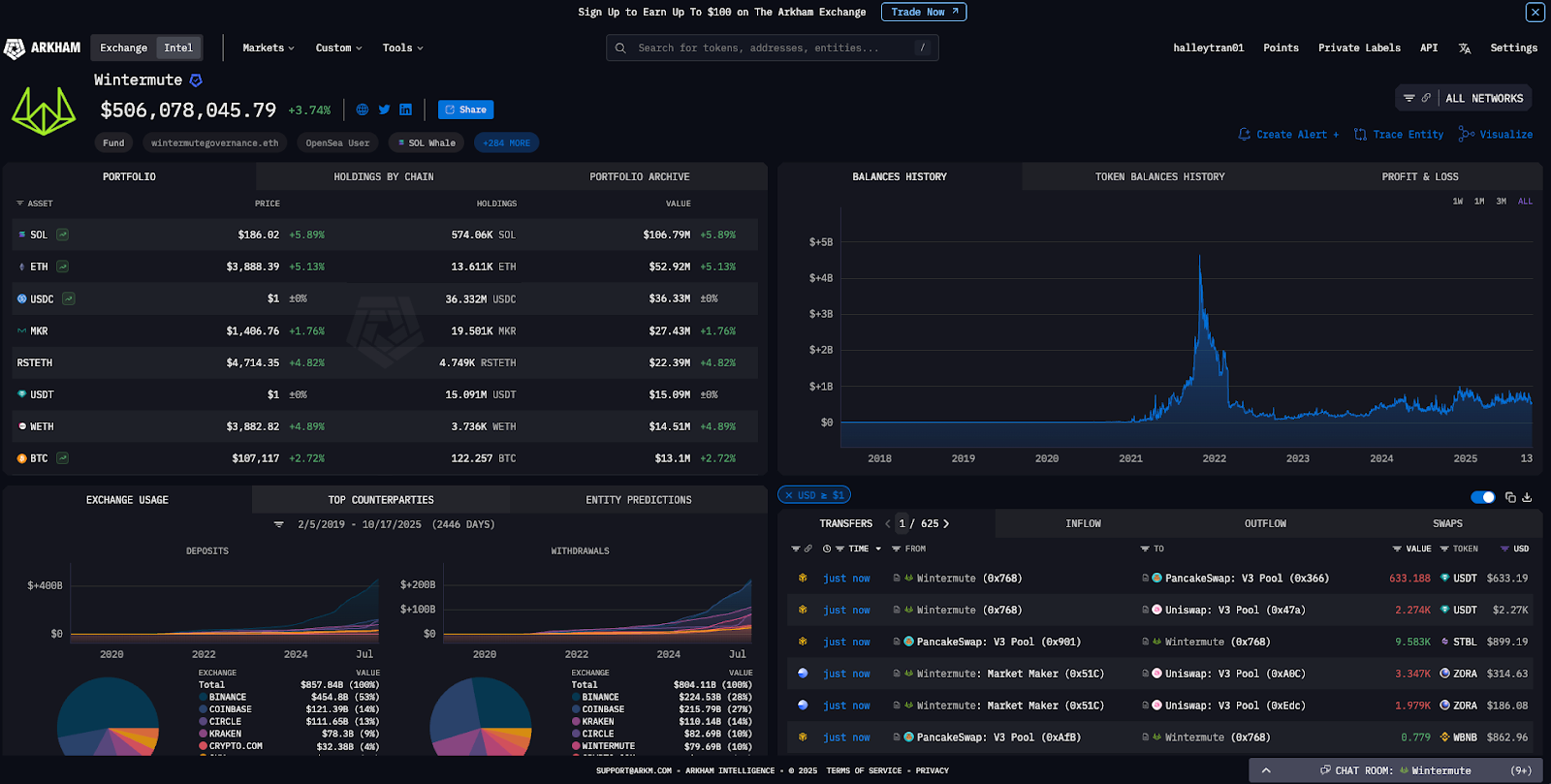Toggle the blue switch above the transfers table
This screenshot has width=1551, height=784.
coord(1482,497)
